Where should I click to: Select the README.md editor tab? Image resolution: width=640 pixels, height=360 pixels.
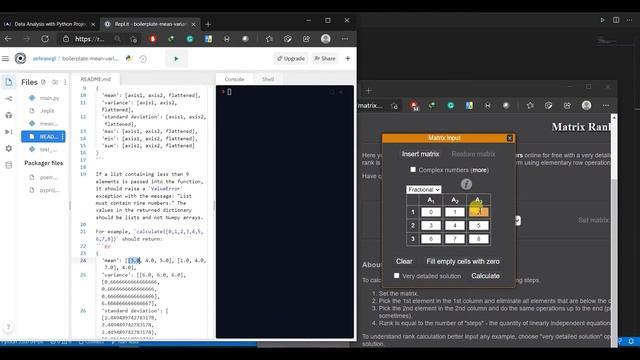96,79
